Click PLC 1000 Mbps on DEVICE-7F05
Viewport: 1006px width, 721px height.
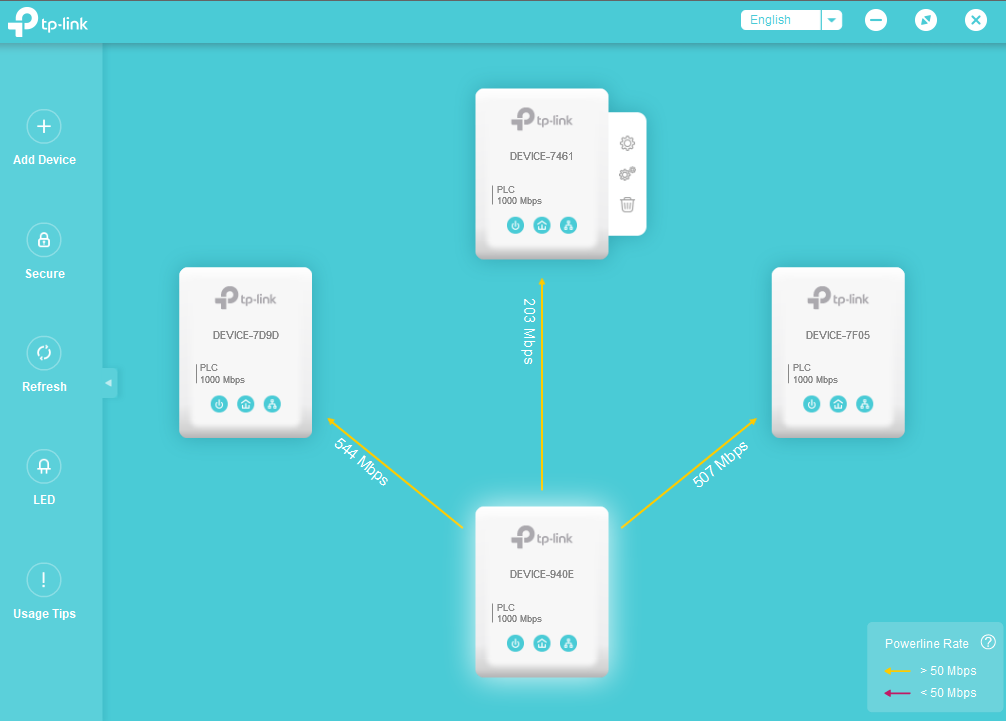coord(814,373)
